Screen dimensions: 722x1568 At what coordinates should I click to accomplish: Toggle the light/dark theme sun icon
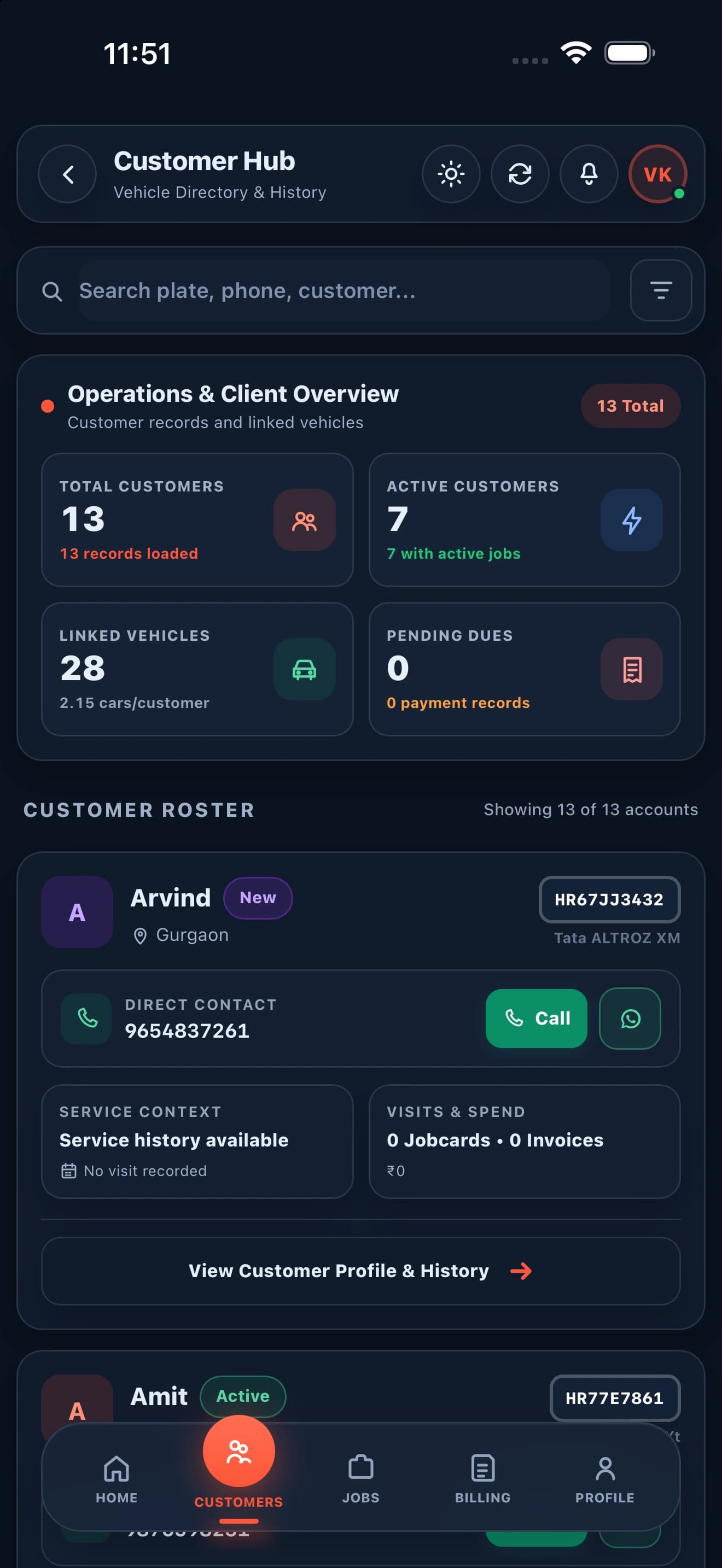tap(451, 174)
